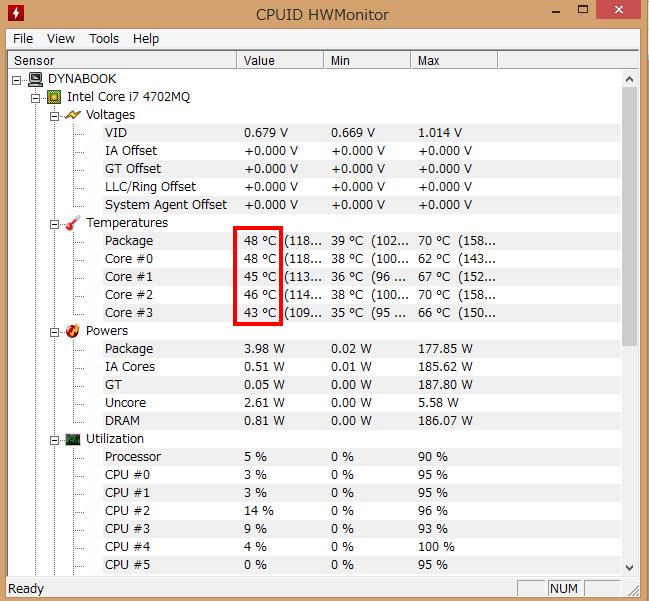649x601 pixels.
Task: Click the 0.679 V VID value
Action: (x=266, y=133)
